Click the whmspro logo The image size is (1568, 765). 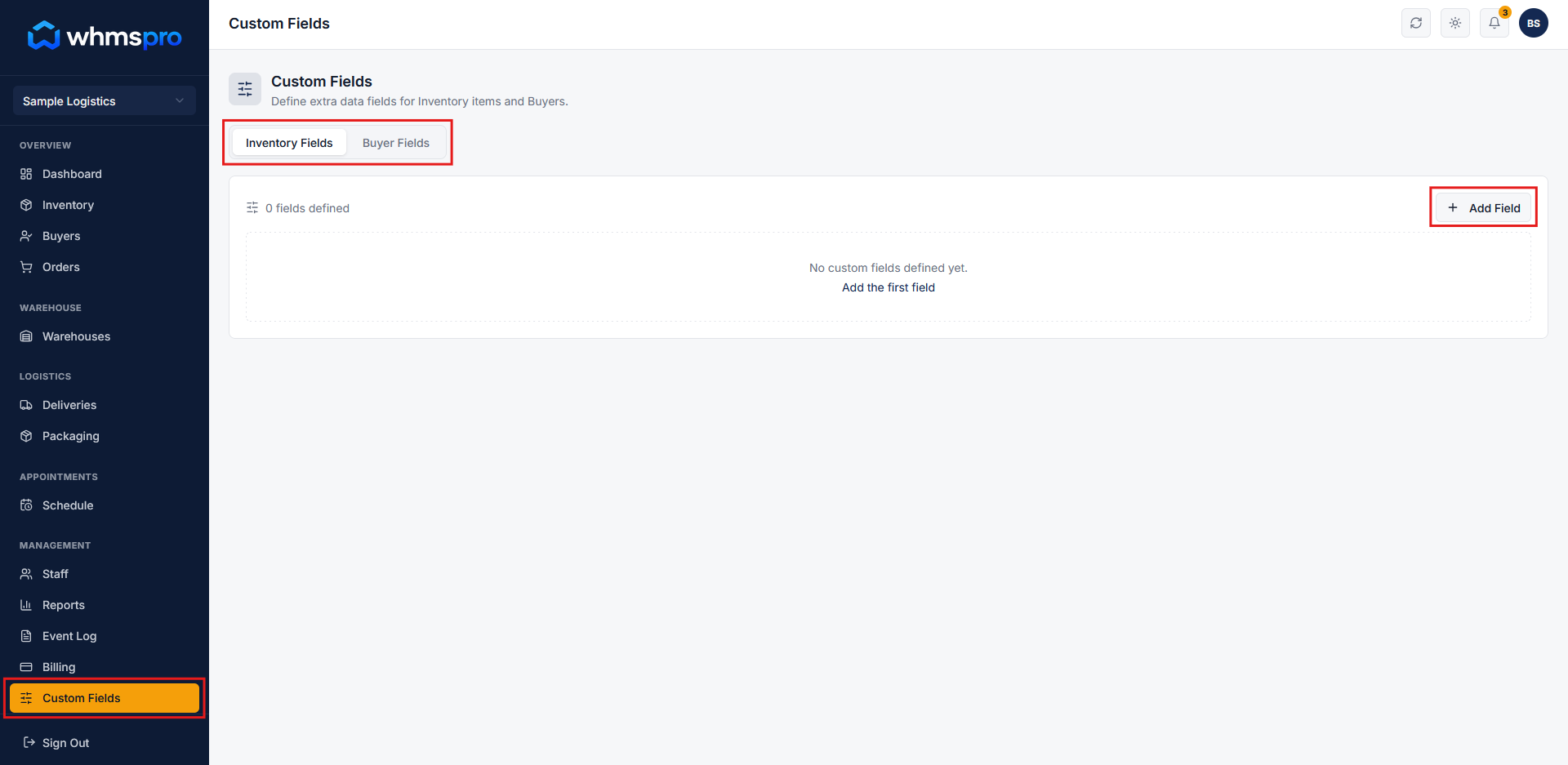pos(105,36)
